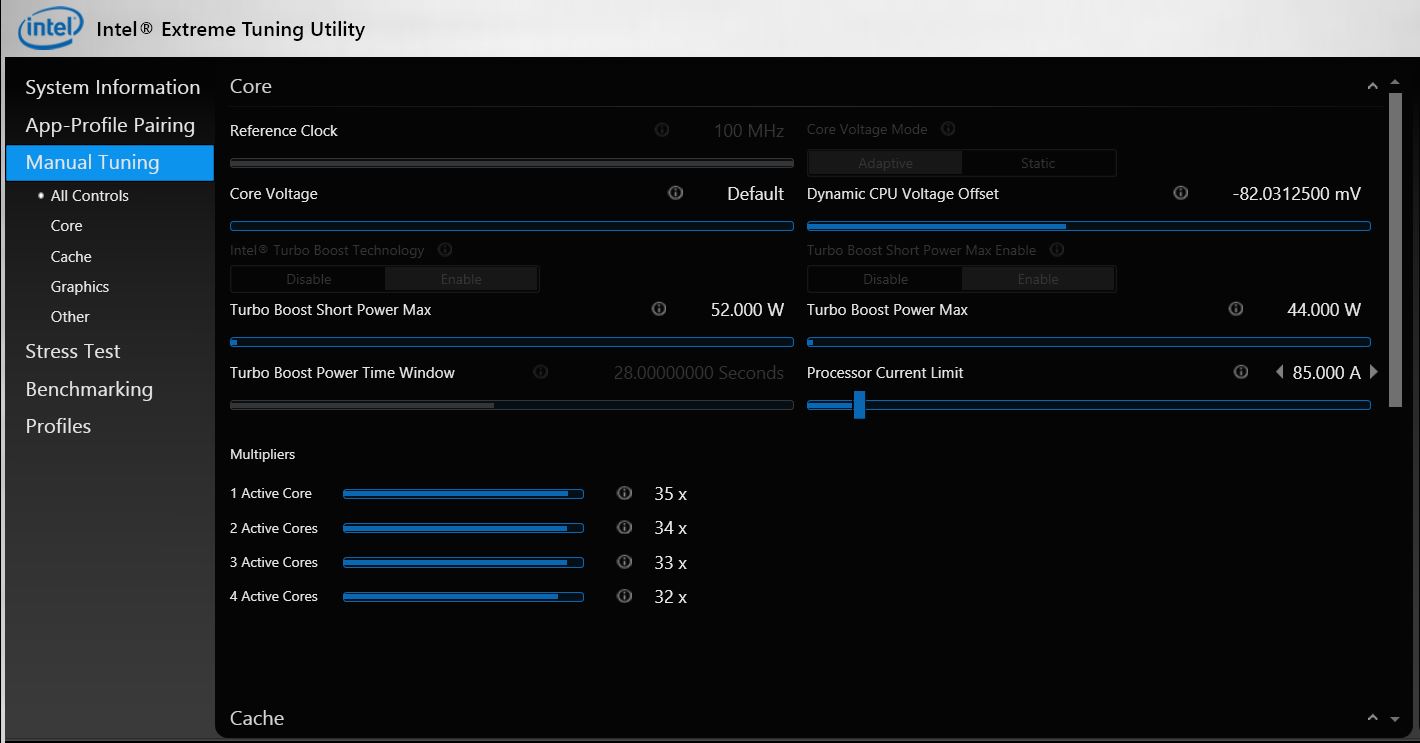Select Cache submenu item
Image resolution: width=1420 pixels, height=743 pixels.
(71, 257)
